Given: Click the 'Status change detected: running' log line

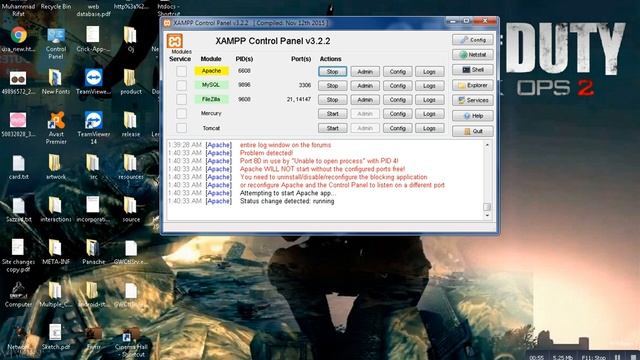Looking at the screenshot, I should pos(287,201).
